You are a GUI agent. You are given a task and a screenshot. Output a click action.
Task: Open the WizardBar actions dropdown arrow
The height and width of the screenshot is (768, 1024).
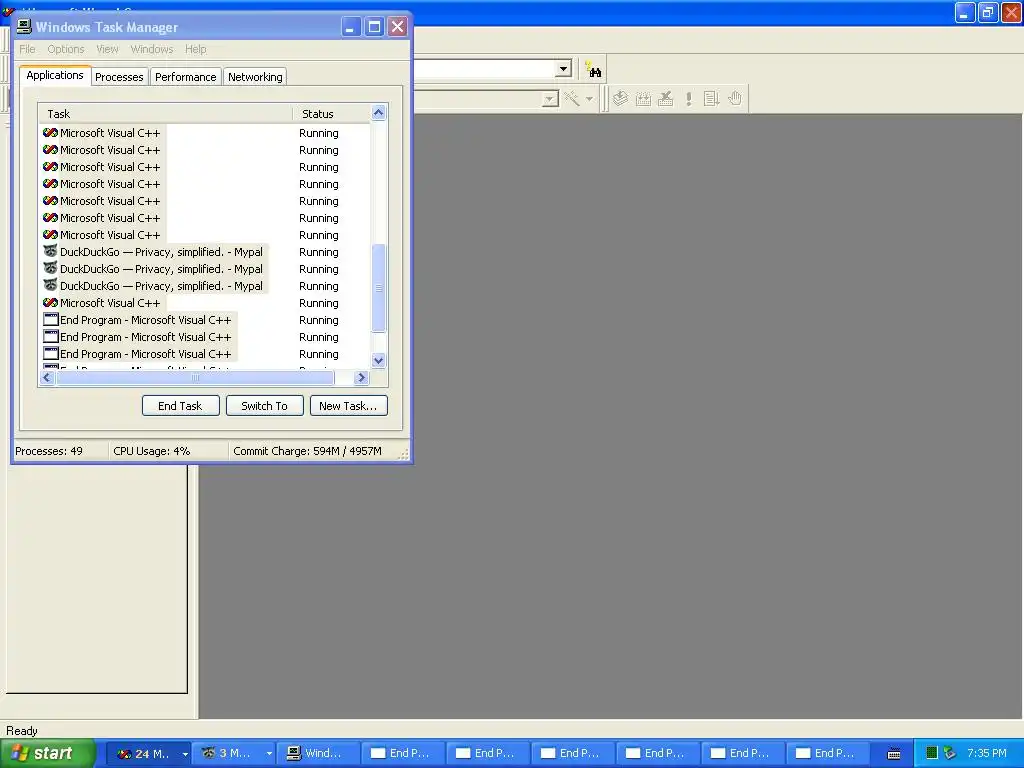coord(589,99)
